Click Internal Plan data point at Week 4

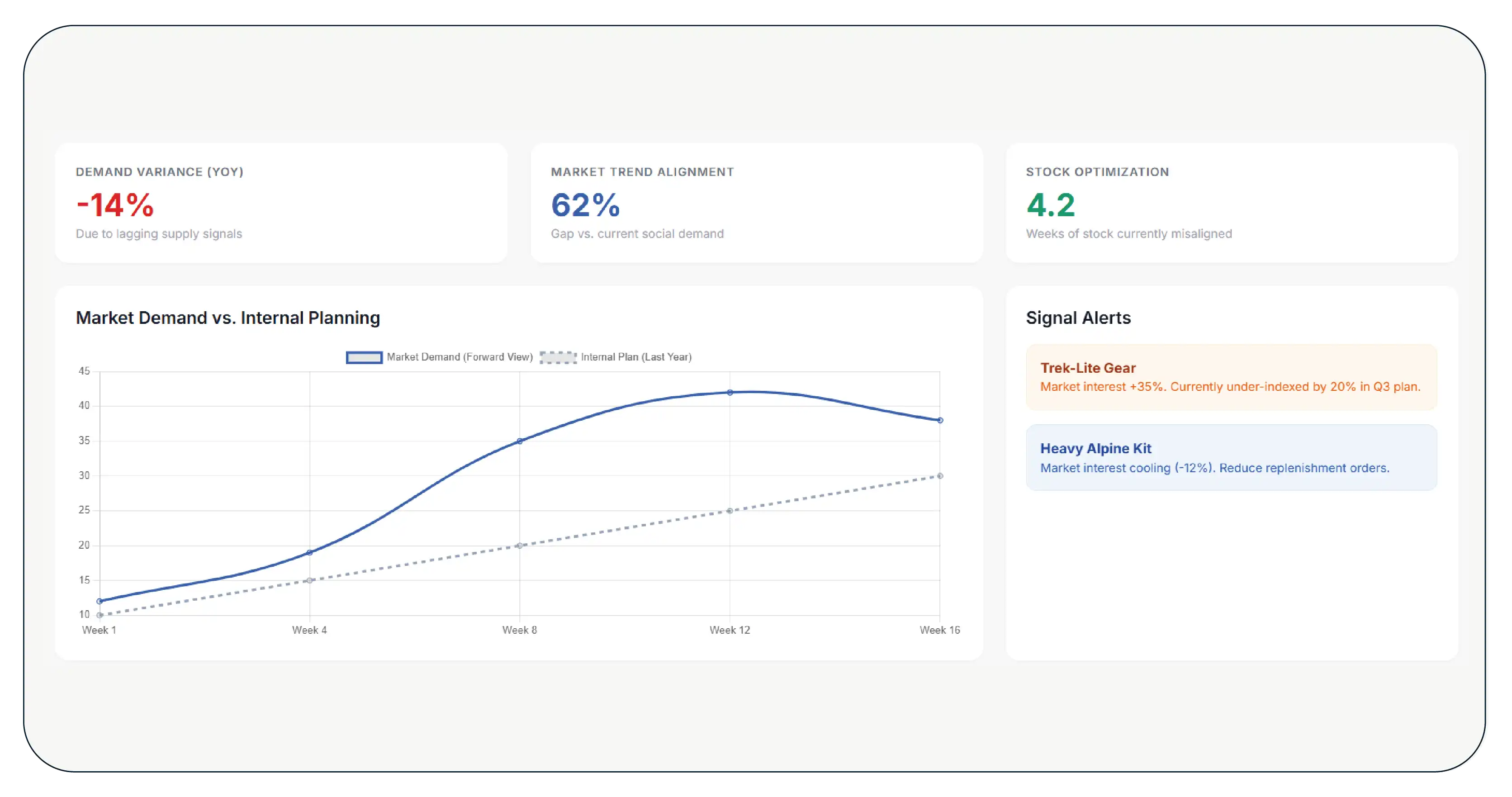click(310, 580)
